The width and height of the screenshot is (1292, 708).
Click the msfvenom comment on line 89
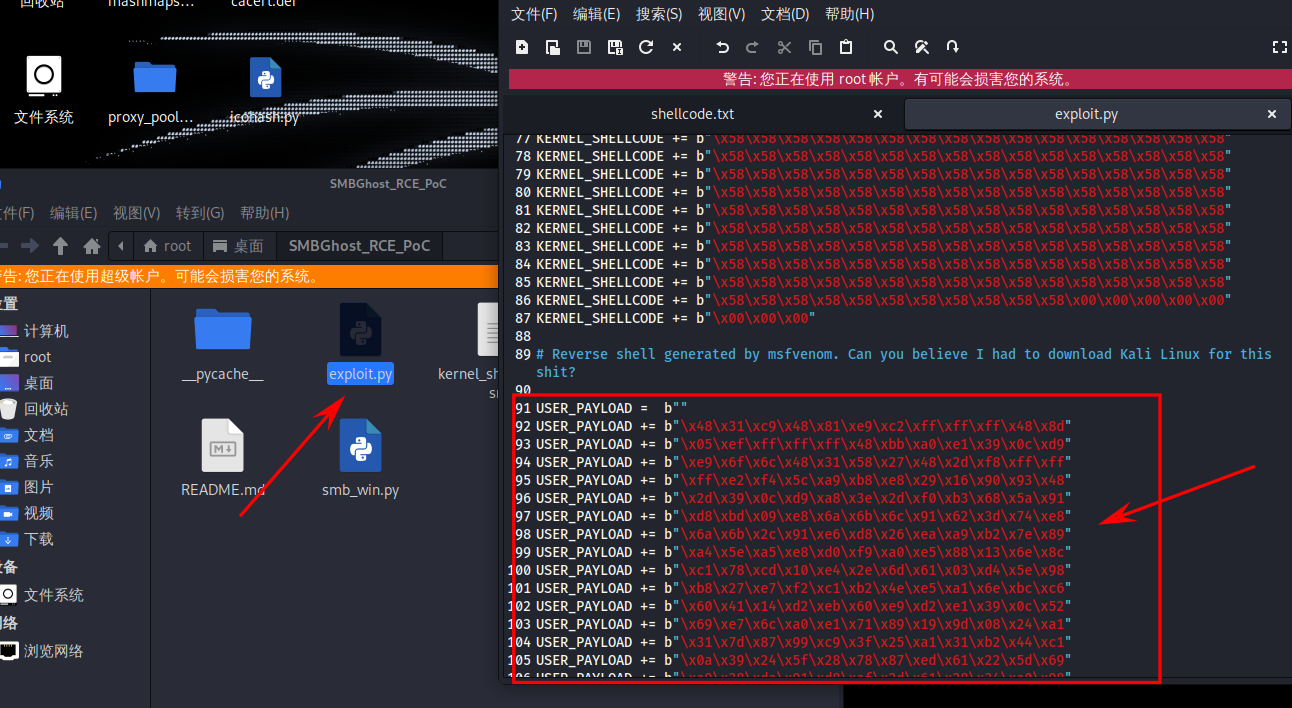(x=904, y=363)
